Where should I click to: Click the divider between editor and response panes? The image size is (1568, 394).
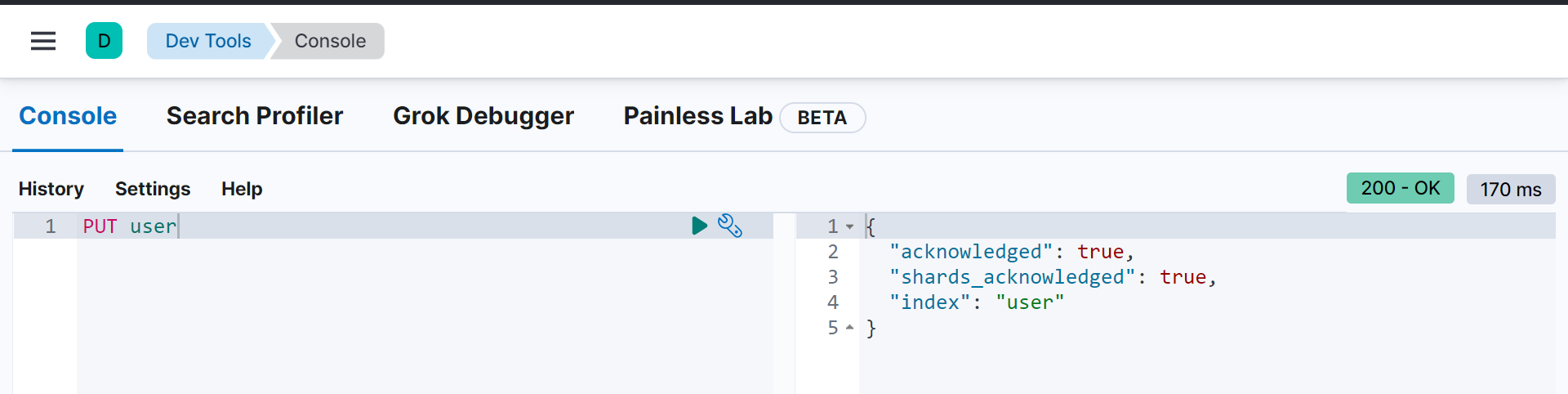pyautogui.click(x=785, y=302)
